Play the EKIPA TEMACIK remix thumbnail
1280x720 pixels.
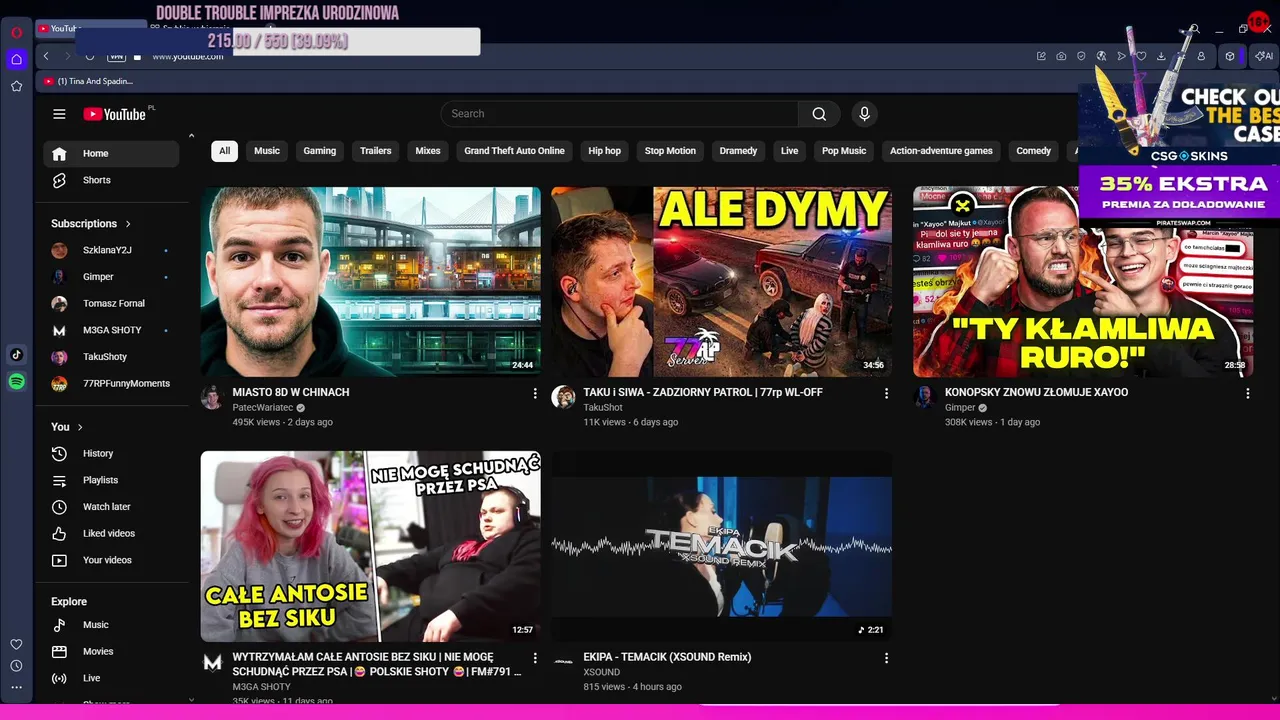tap(722, 546)
